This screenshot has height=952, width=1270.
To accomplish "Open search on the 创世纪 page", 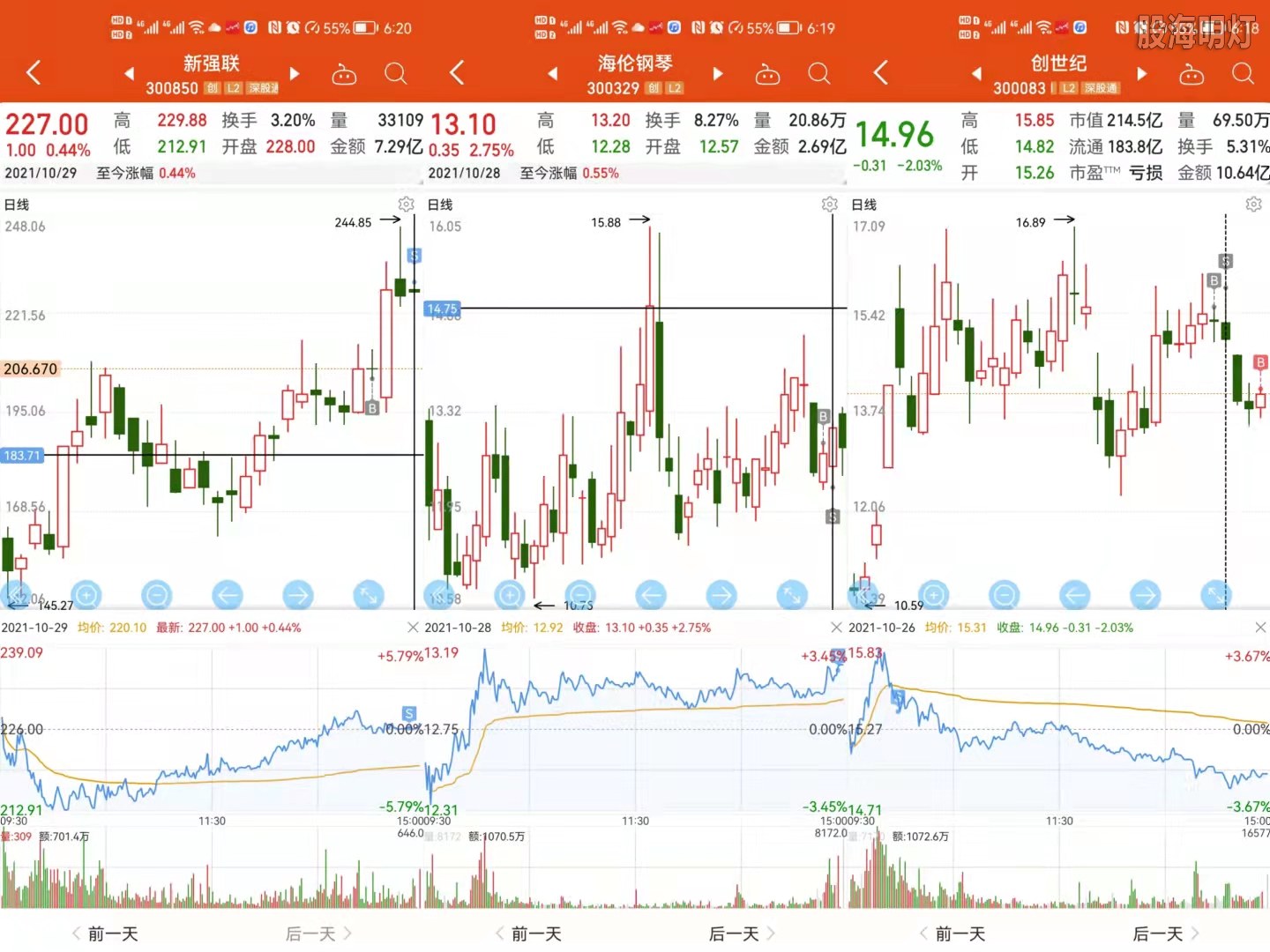I will [1243, 74].
